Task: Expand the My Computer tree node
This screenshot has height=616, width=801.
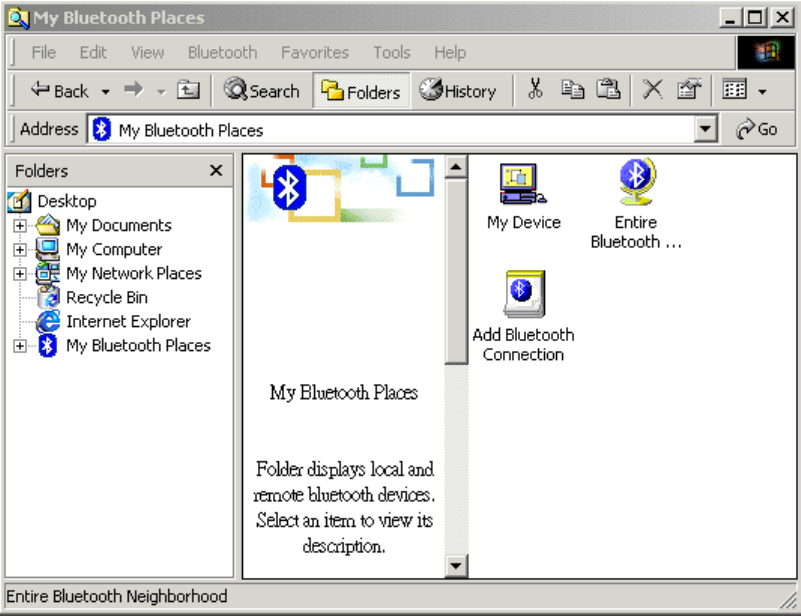Action: click(19, 249)
